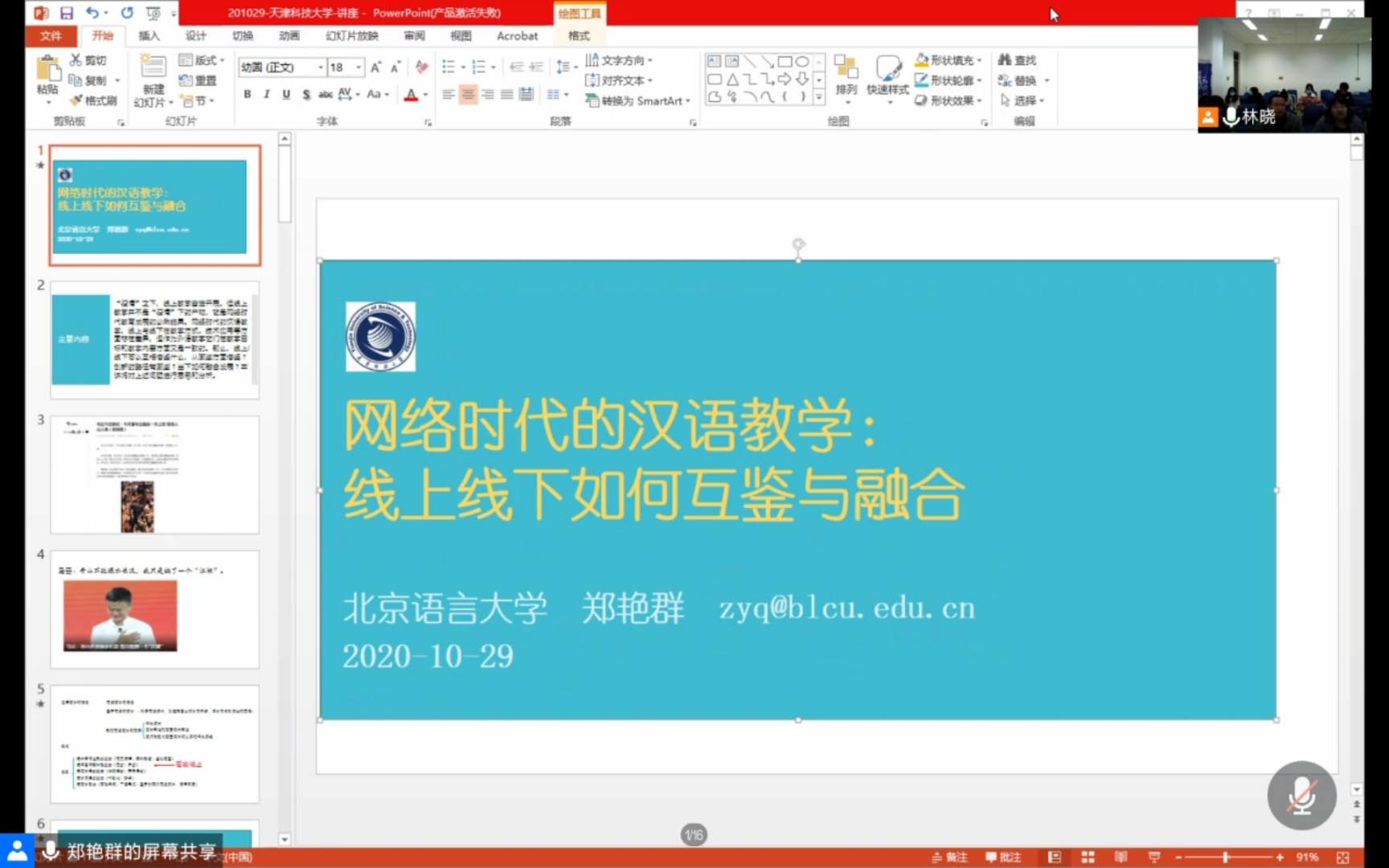1389x868 pixels.
Task: Toggle the Notes (备注) pane
Action: point(949,858)
